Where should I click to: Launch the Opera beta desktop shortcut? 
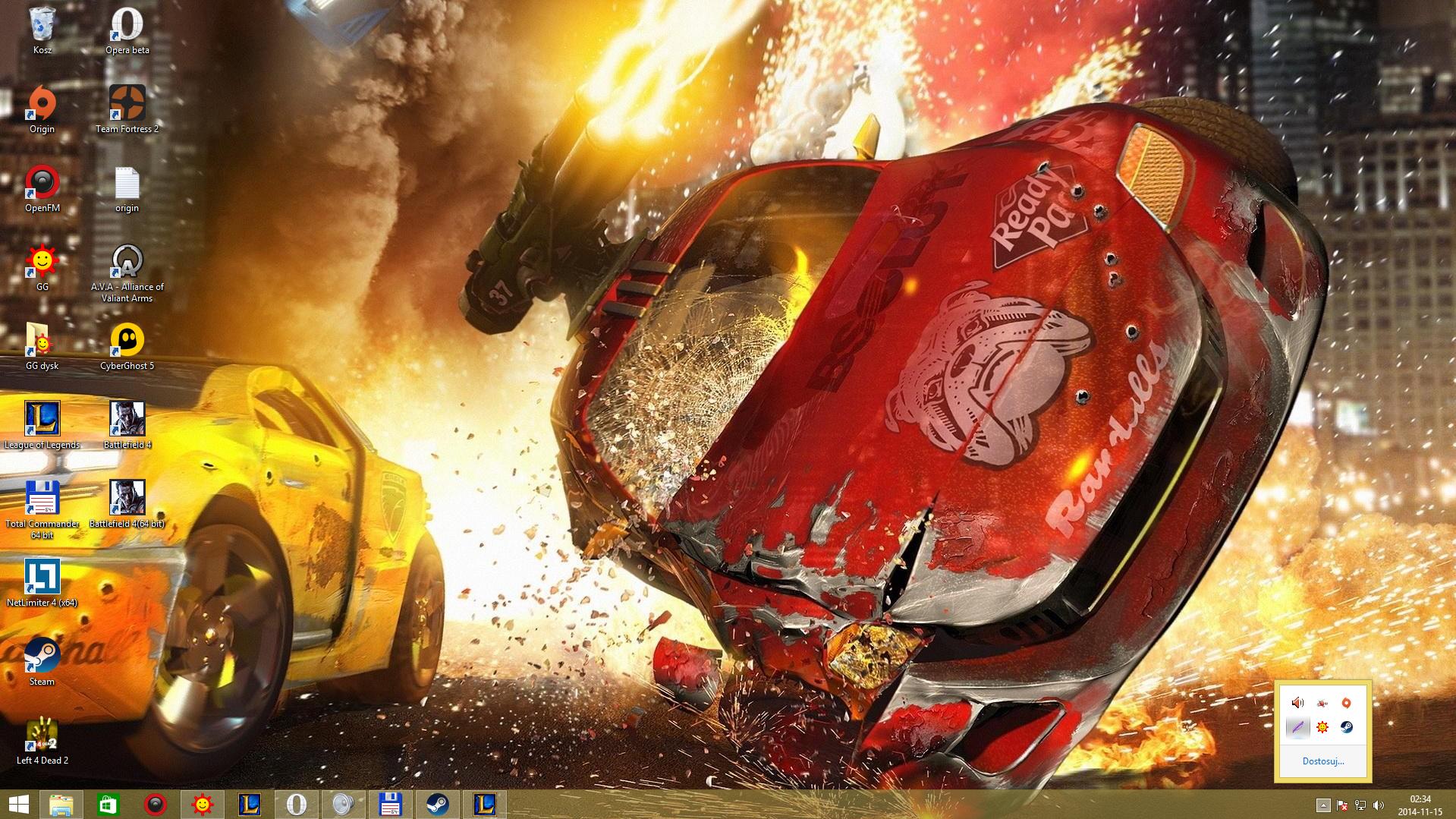coord(127,31)
